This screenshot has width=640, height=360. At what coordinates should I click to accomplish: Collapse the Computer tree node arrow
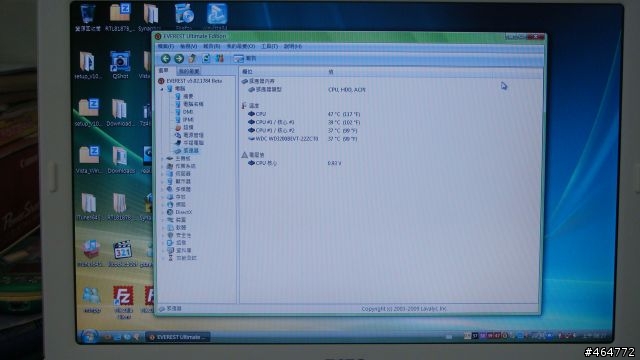pyautogui.click(x=162, y=89)
